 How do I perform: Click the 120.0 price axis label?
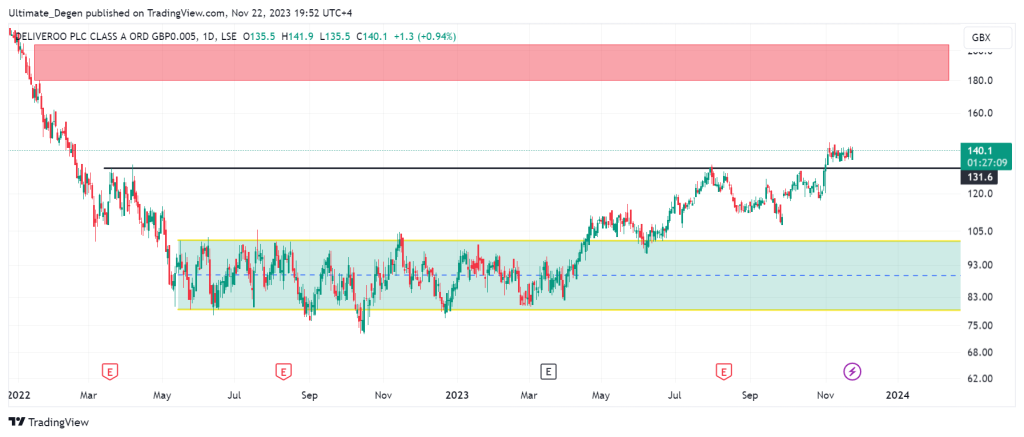click(980, 194)
